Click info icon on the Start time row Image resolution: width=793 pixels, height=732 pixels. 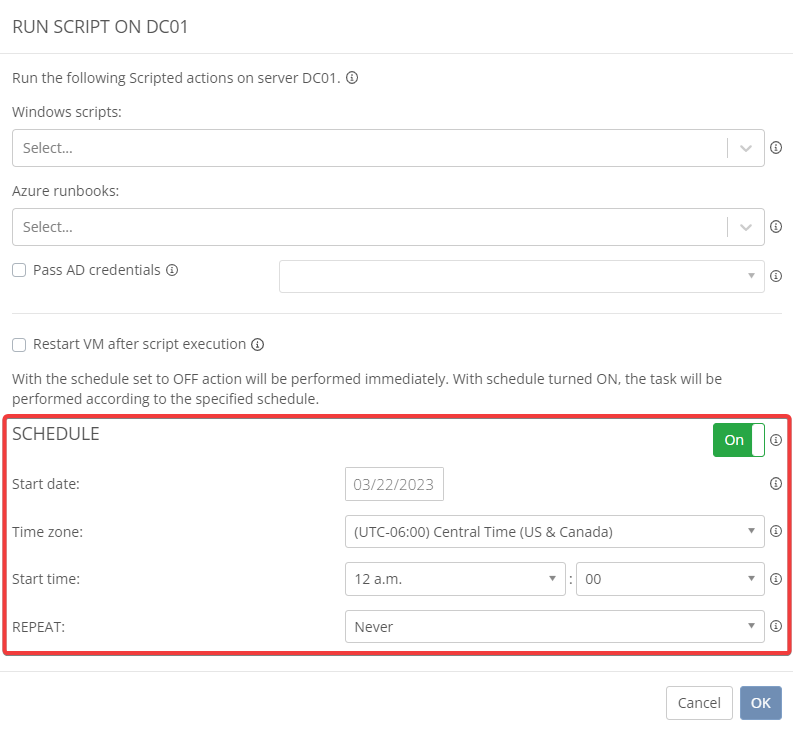(x=776, y=579)
